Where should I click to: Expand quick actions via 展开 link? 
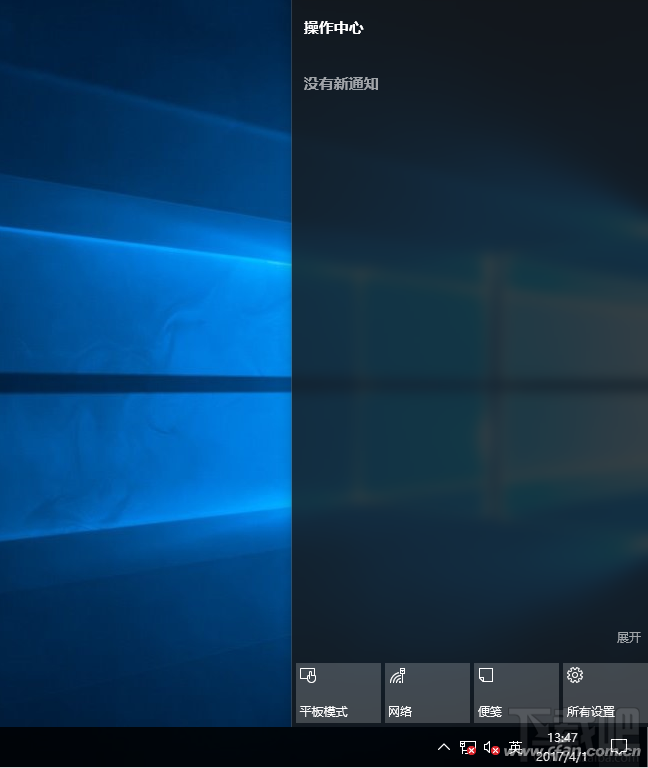tap(628, 637)
